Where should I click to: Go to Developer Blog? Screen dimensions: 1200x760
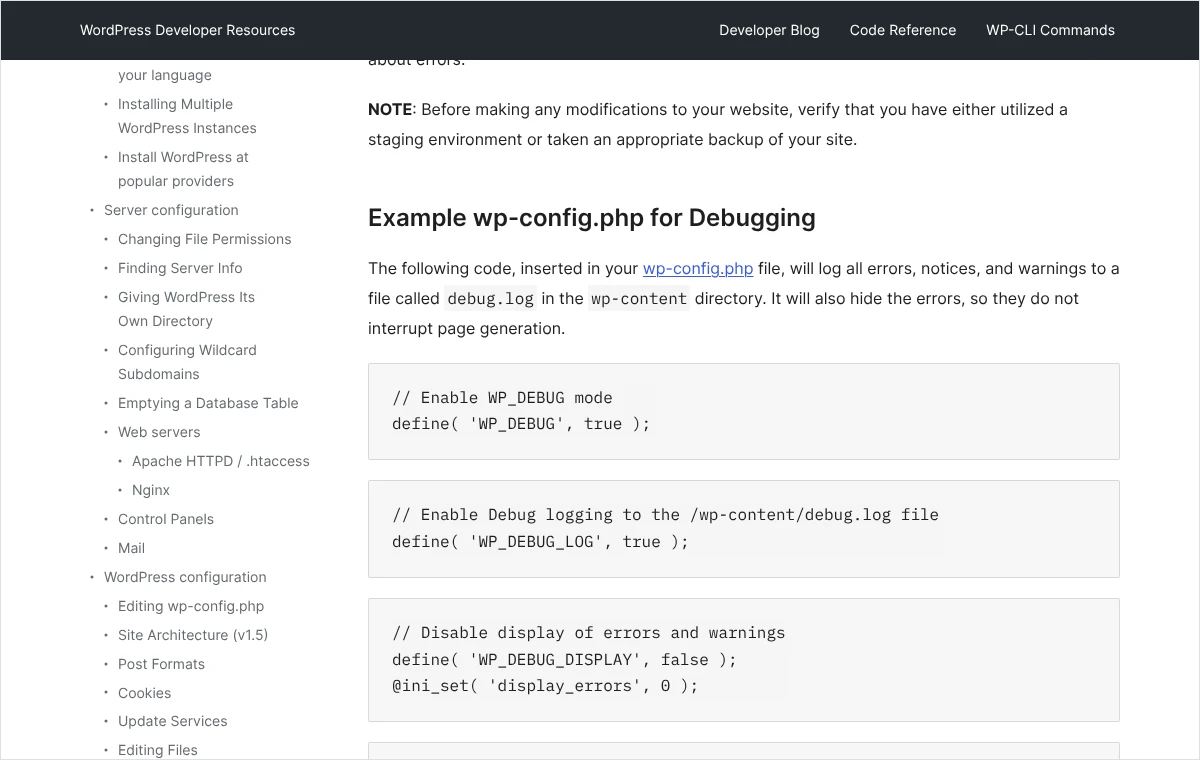pyautogui.click(x=769, y=30)
